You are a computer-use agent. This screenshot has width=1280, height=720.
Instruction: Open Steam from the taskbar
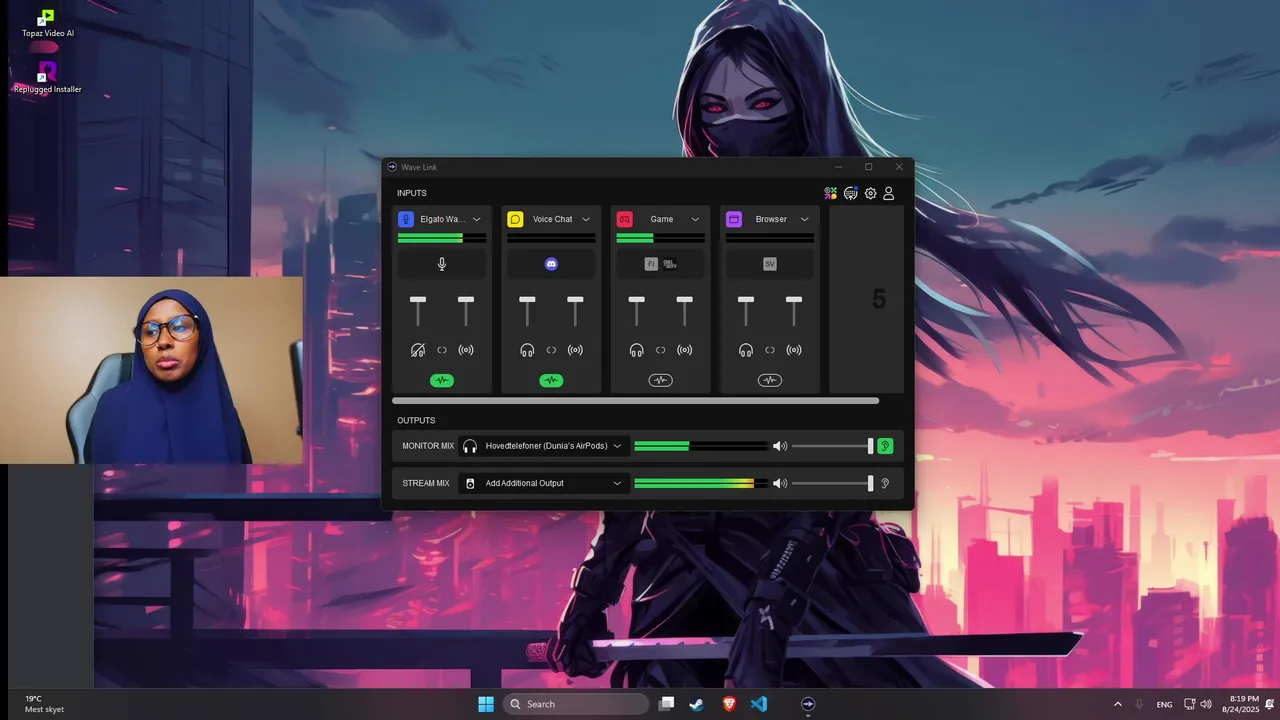click(x=697, y=704)
